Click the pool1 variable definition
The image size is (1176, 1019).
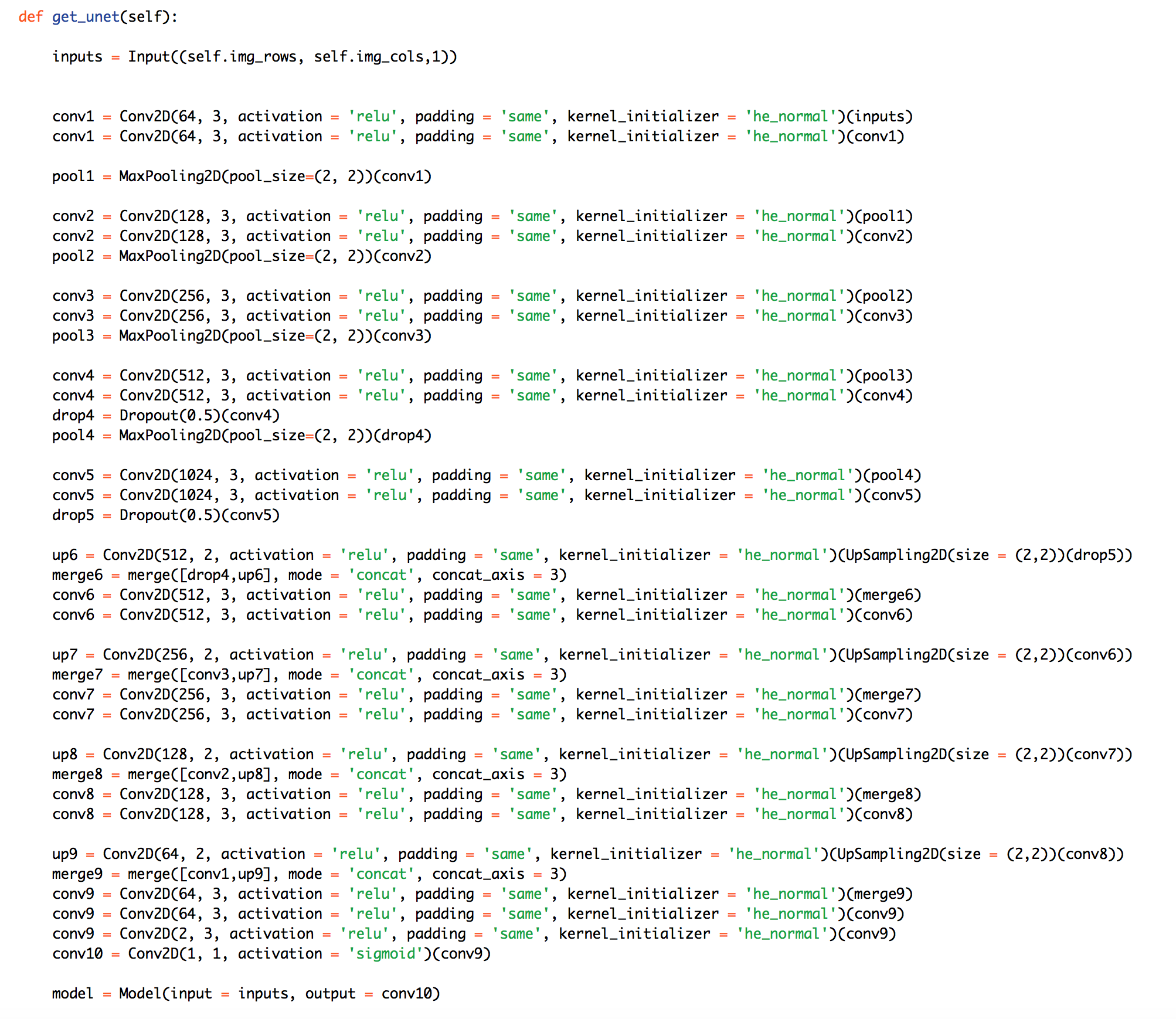click(x=73, y=176)
